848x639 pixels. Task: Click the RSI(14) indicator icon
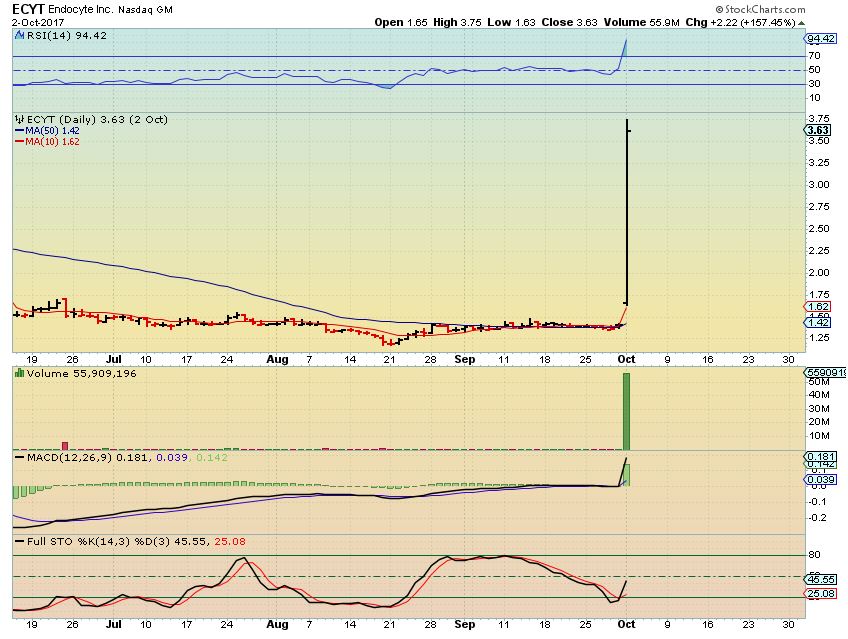19,36
